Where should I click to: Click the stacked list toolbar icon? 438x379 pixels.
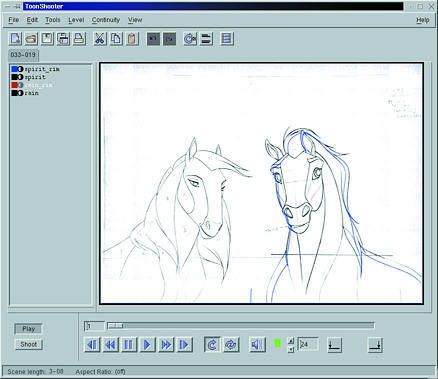tap(227, 39)
